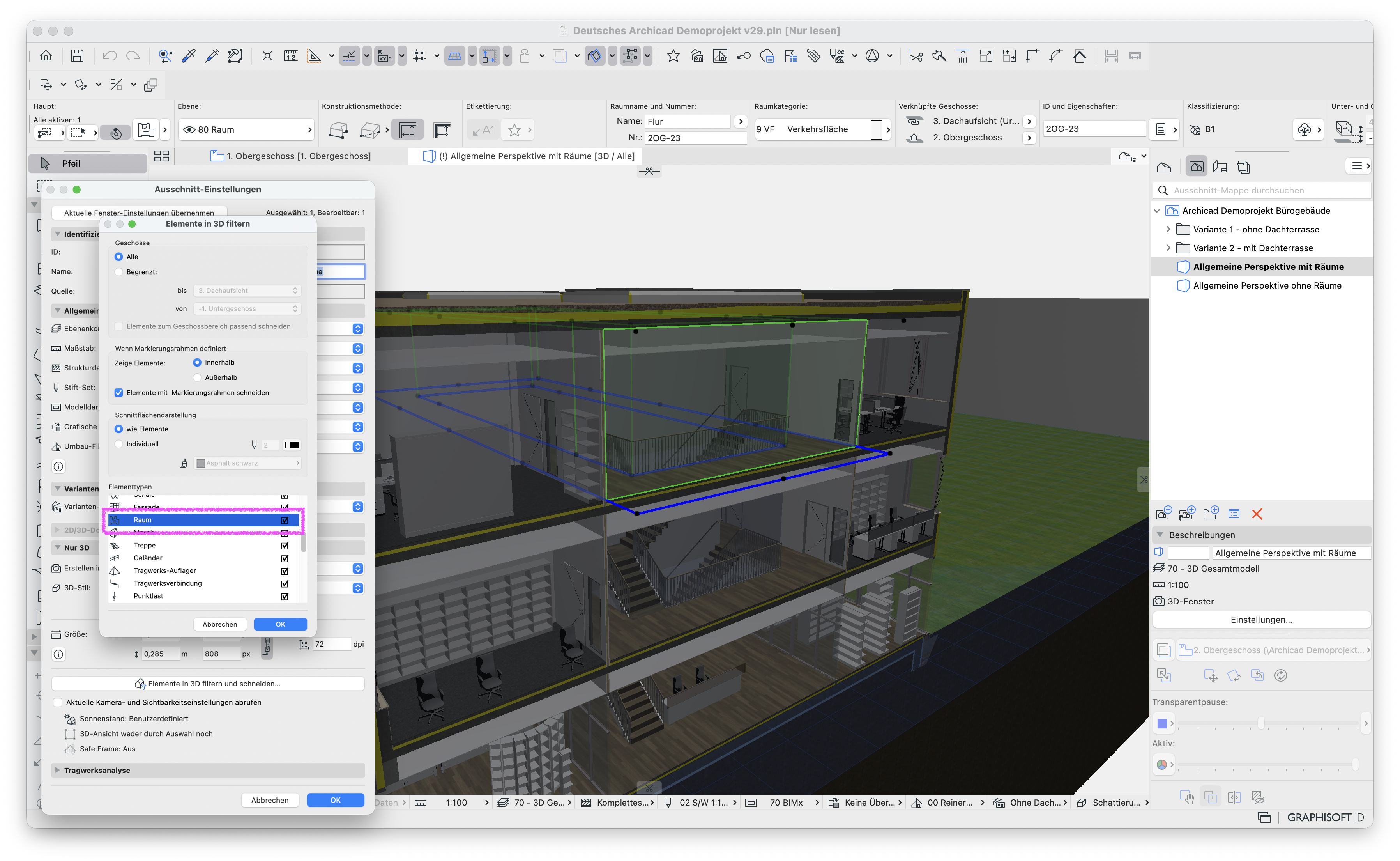Image resolution: width=1400 pixels, height=861 pixels.
Task: Click the info icon below Umbau-Filter
Action: coord(58,466)
